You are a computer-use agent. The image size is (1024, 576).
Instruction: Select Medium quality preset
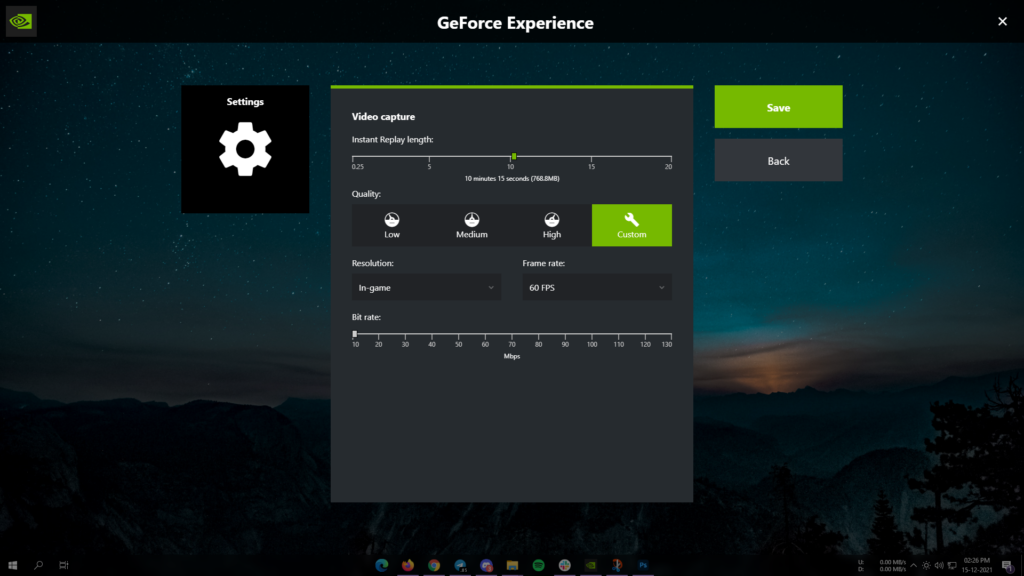click(x=471, y=225)
